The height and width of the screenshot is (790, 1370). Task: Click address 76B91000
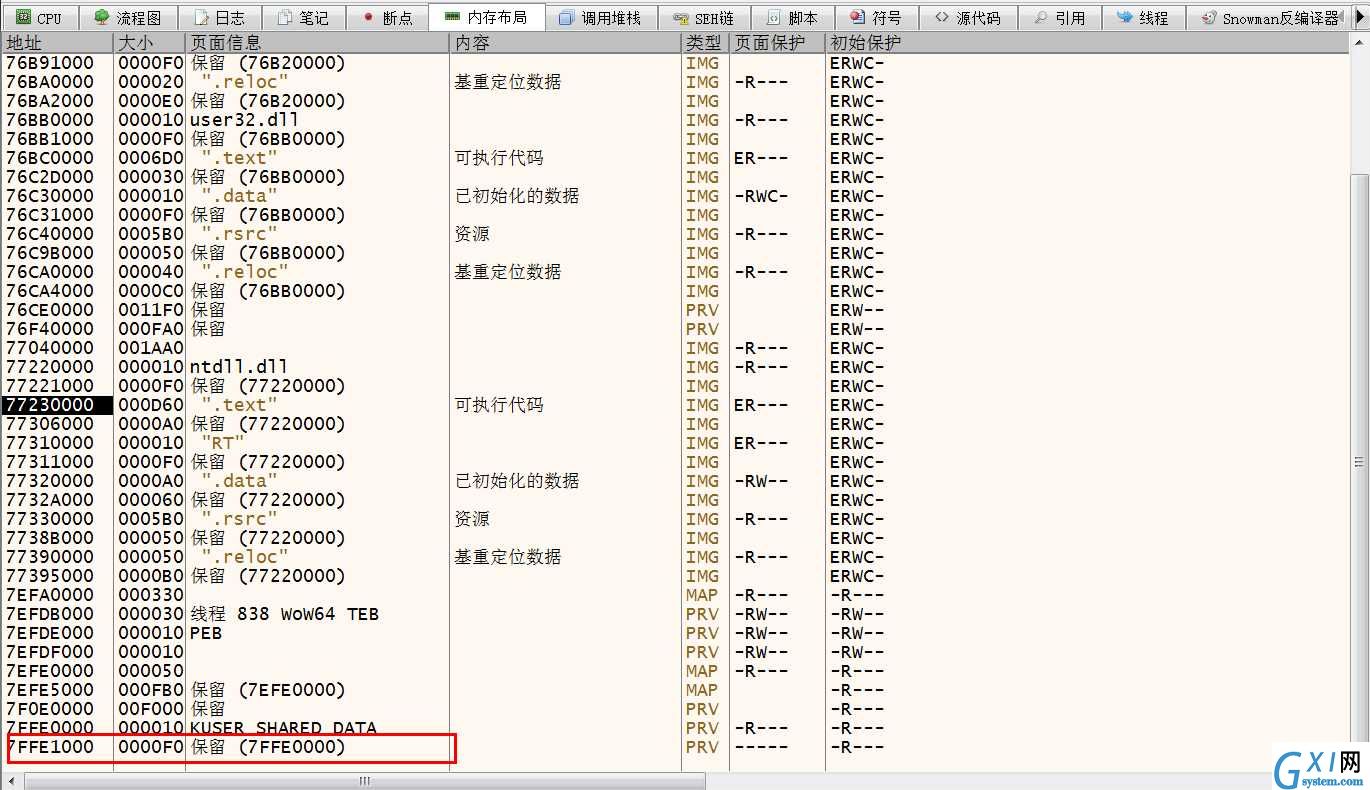coord(50,63)
